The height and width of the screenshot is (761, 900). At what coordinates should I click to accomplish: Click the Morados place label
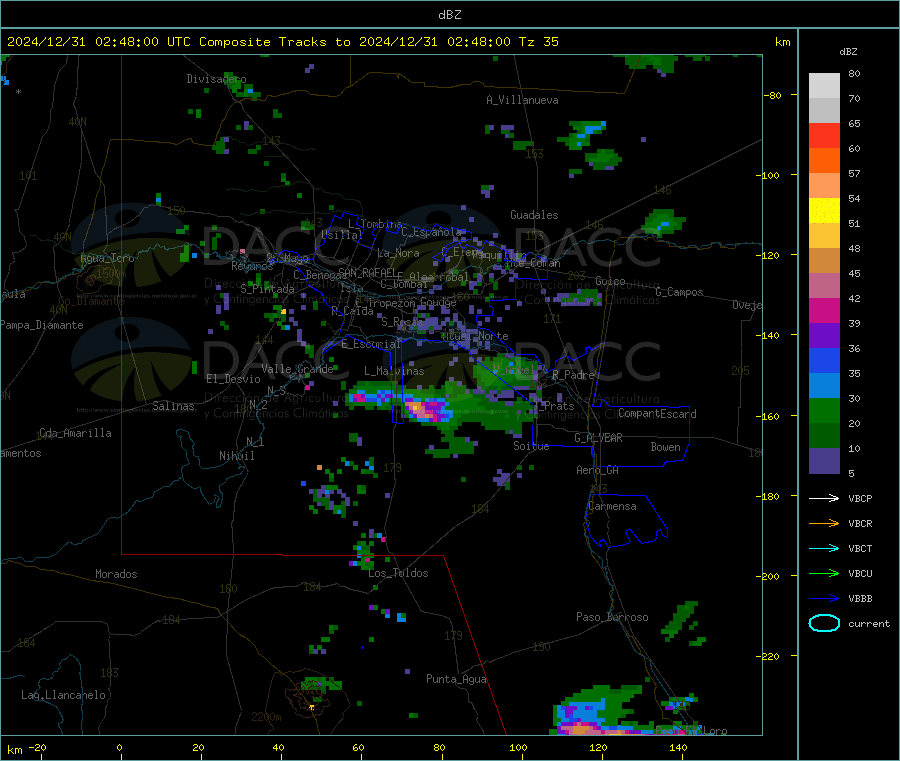(116, 574)
